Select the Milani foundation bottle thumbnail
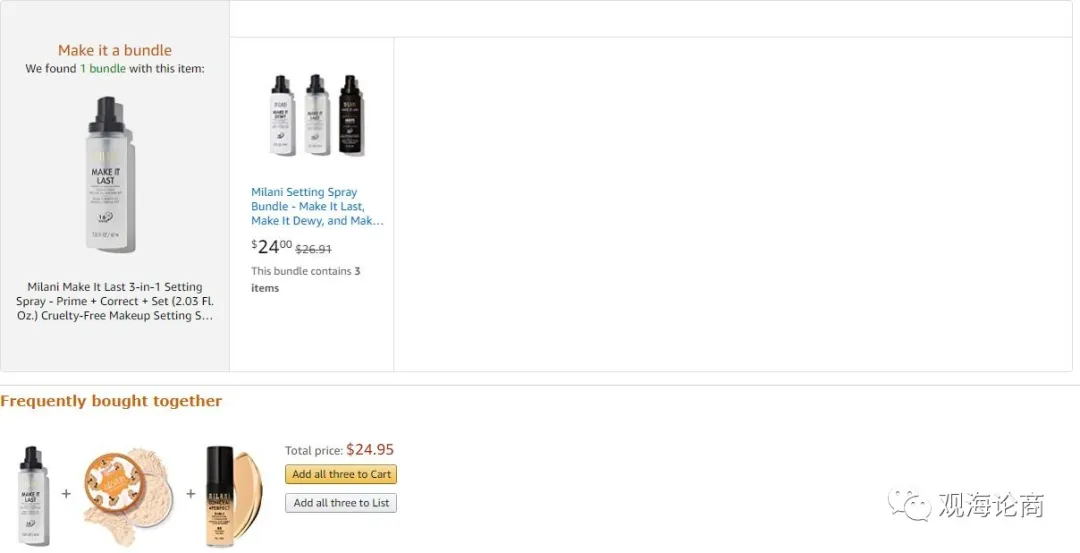The image size is (1080, 553). pos(230,496)
